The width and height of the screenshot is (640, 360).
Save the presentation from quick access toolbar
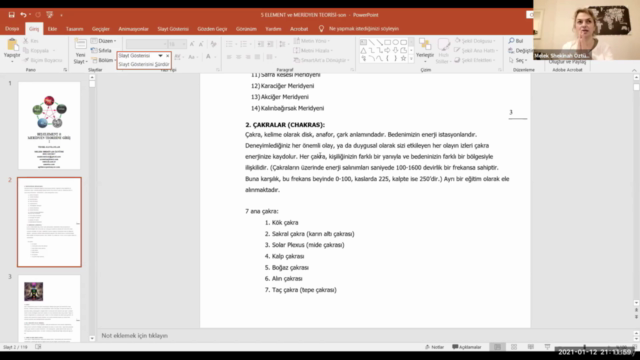[x=11, y=15]
